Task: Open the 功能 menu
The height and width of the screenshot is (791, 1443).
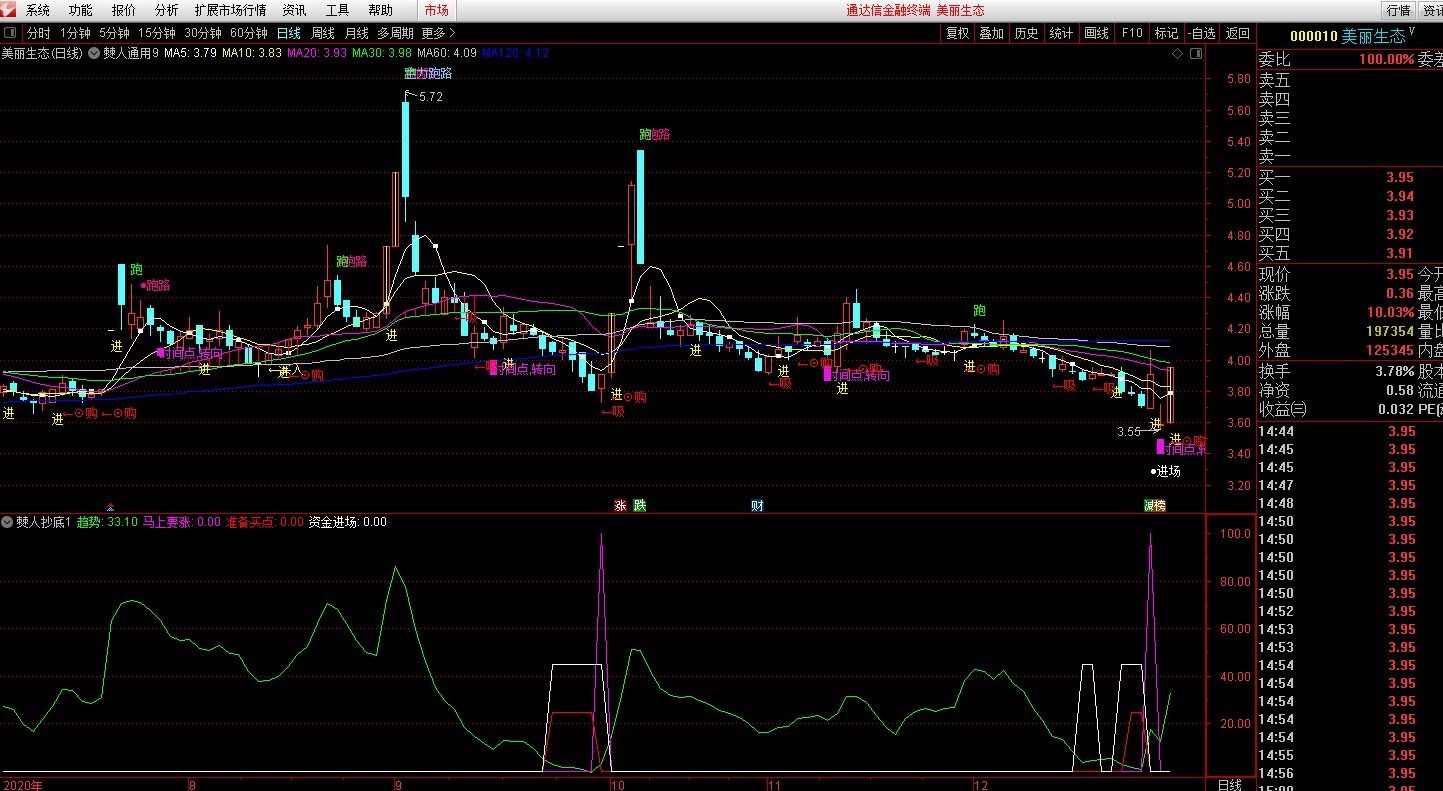Action: click(x=81, y=10)
